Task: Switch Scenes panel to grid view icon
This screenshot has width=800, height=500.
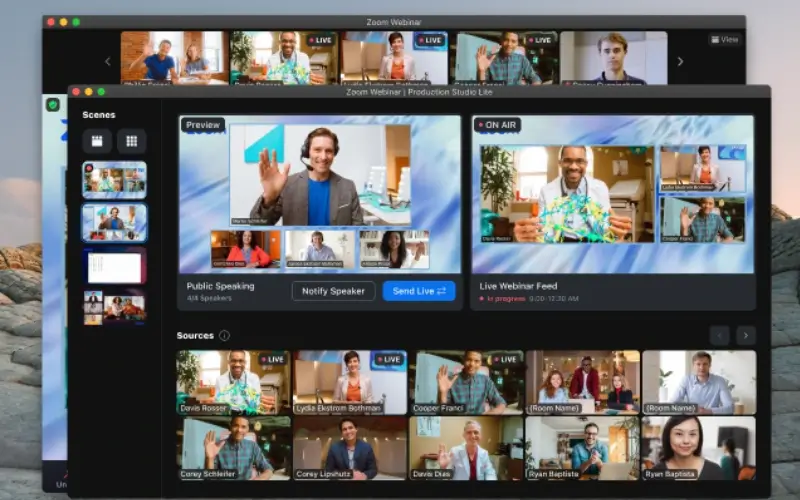Action: (x=132, y=141)
